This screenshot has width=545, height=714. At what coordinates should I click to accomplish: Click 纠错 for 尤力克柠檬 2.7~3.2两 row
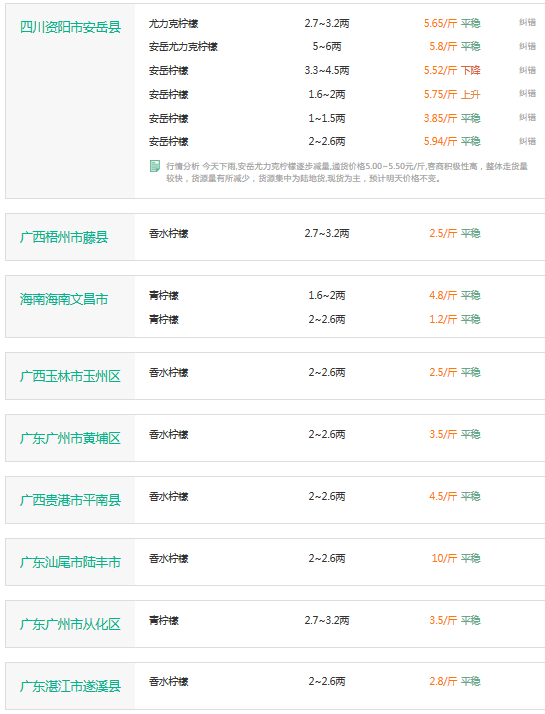527,22
